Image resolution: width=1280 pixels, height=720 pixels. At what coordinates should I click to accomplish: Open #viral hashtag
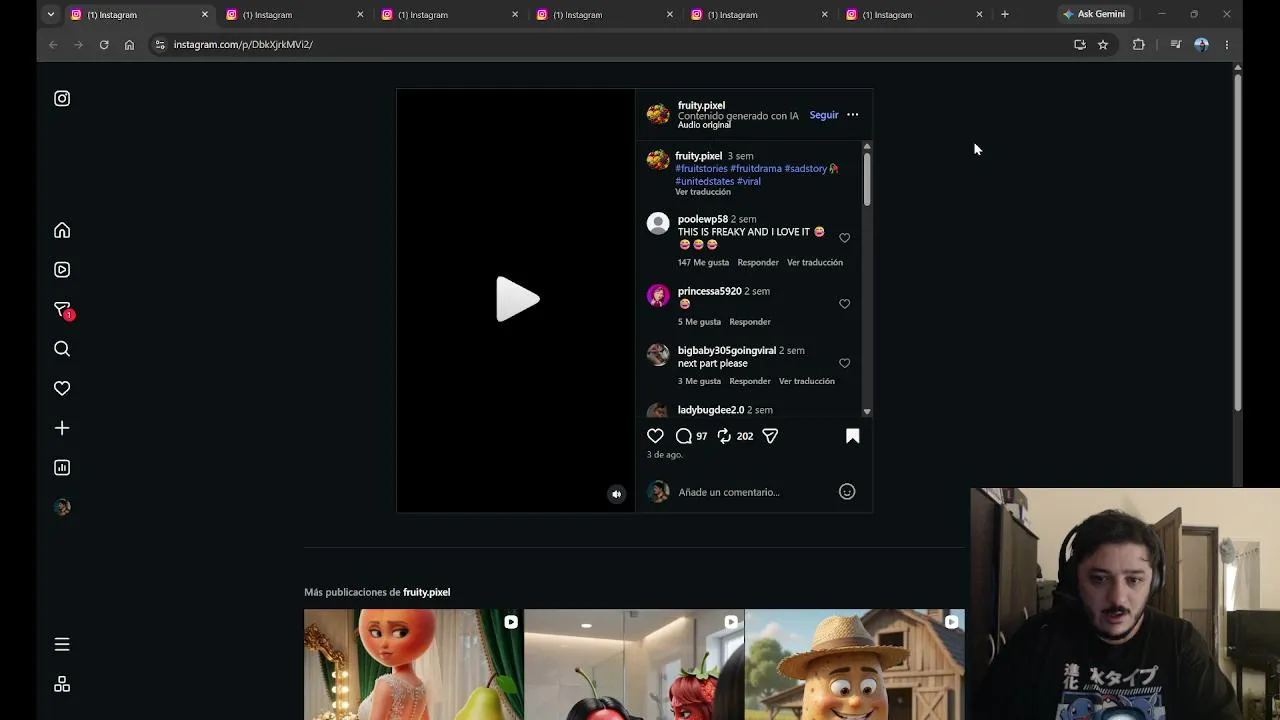[x=749, y=182]
